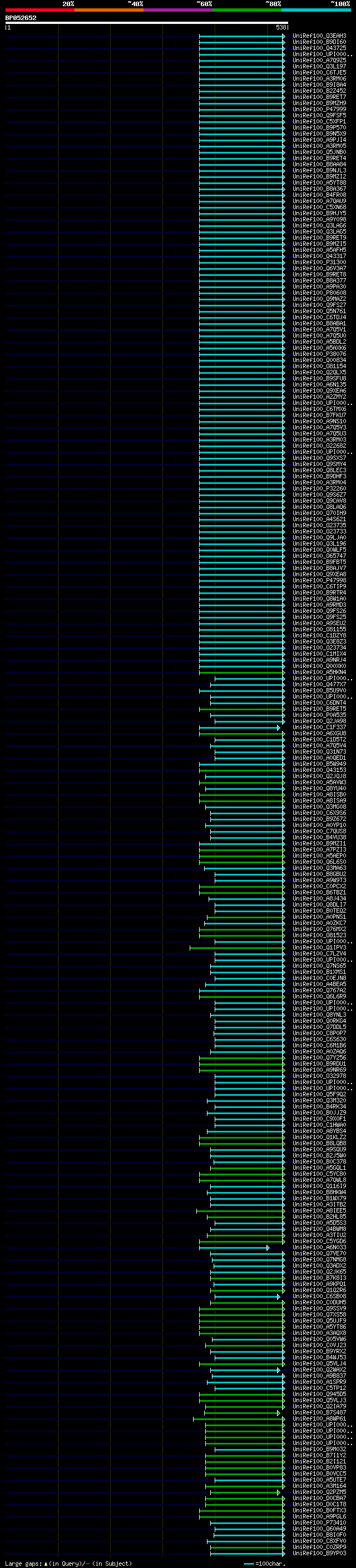Select the UniRef100_A5HKN4 label
Viewport: 356px width, 1568px height.
pyautogui.click(x=319, y=672)
